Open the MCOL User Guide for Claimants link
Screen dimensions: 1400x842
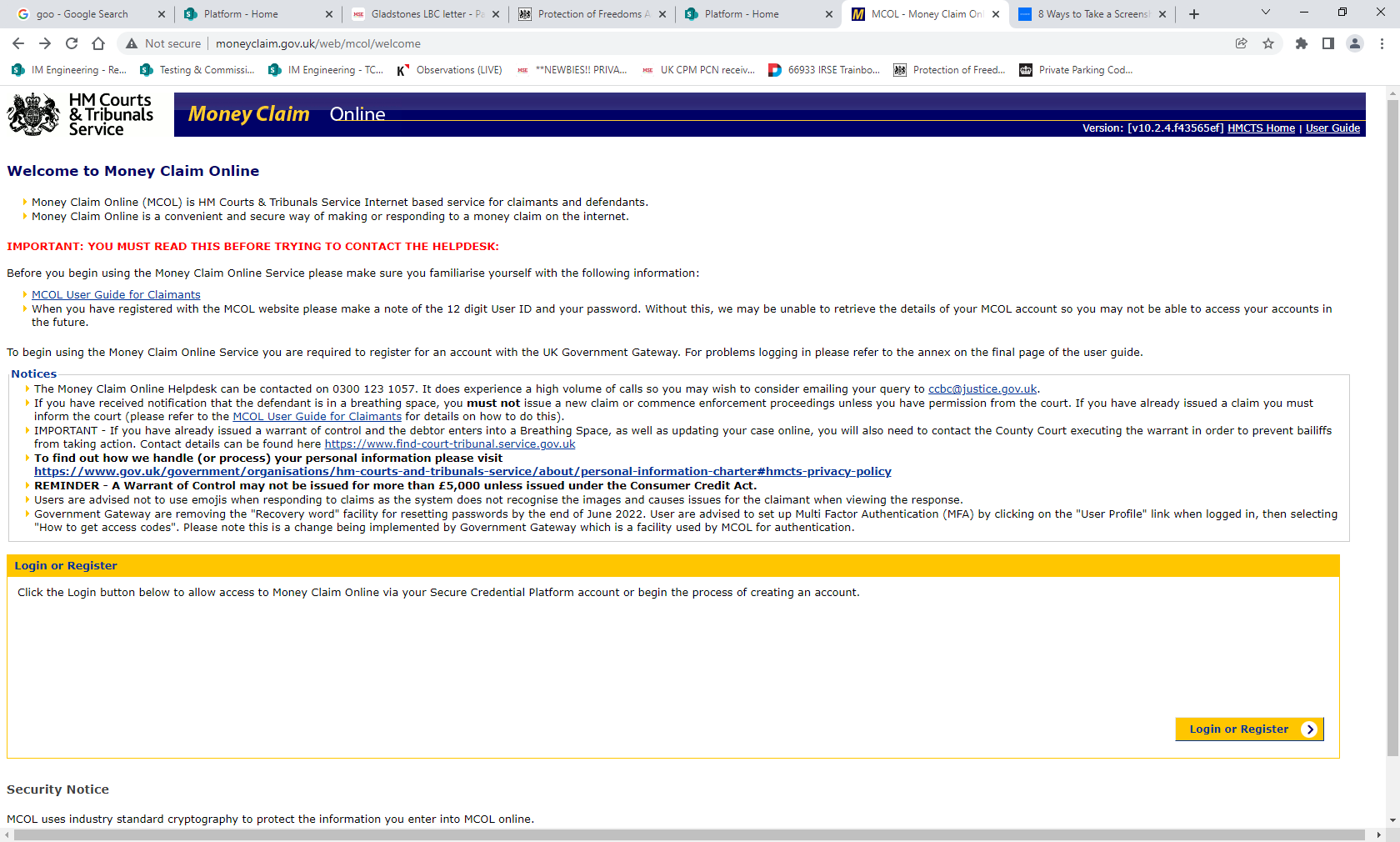coord(116,295)
